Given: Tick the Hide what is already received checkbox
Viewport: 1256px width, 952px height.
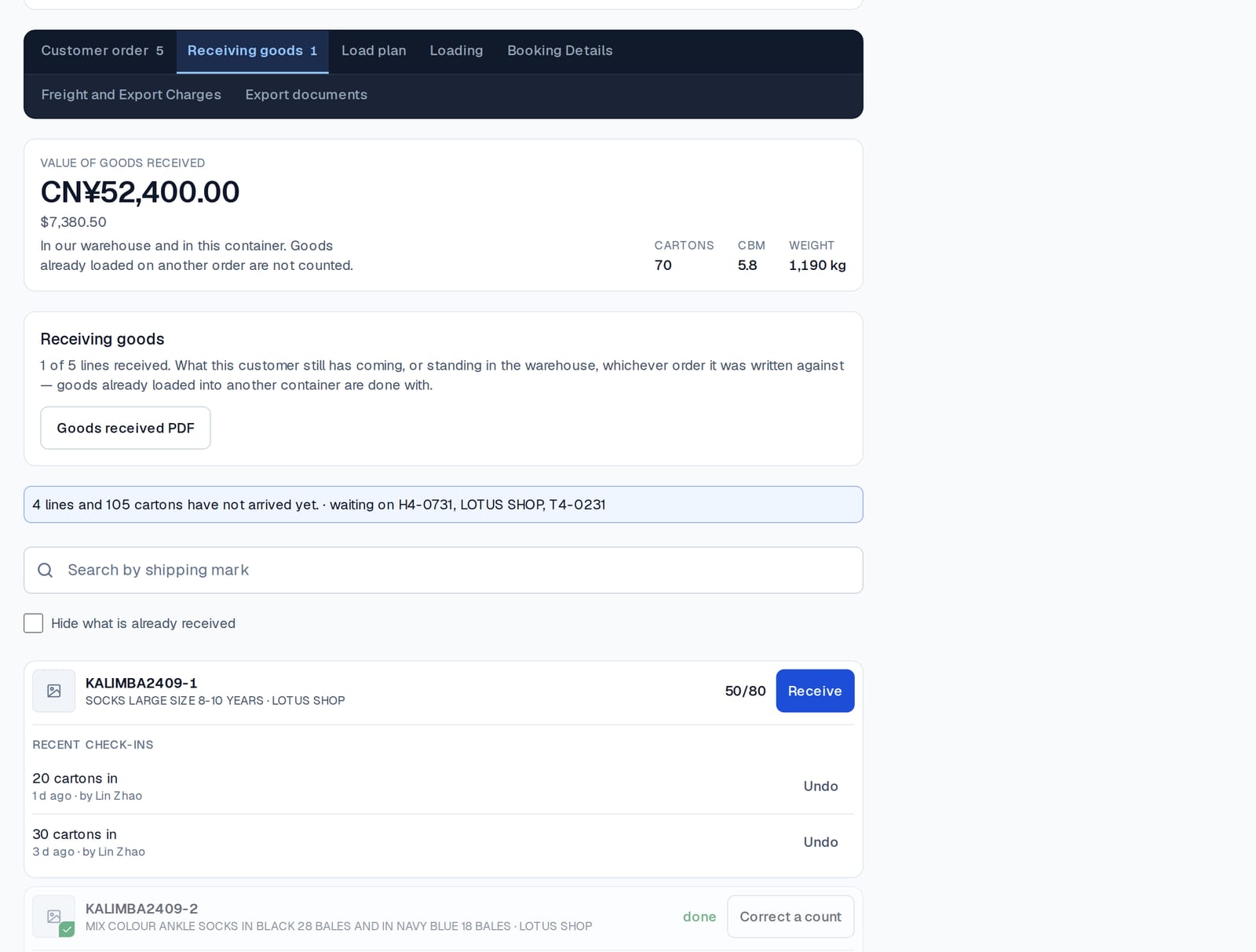Looking at the screenshot, I should (x=33, y=623).
